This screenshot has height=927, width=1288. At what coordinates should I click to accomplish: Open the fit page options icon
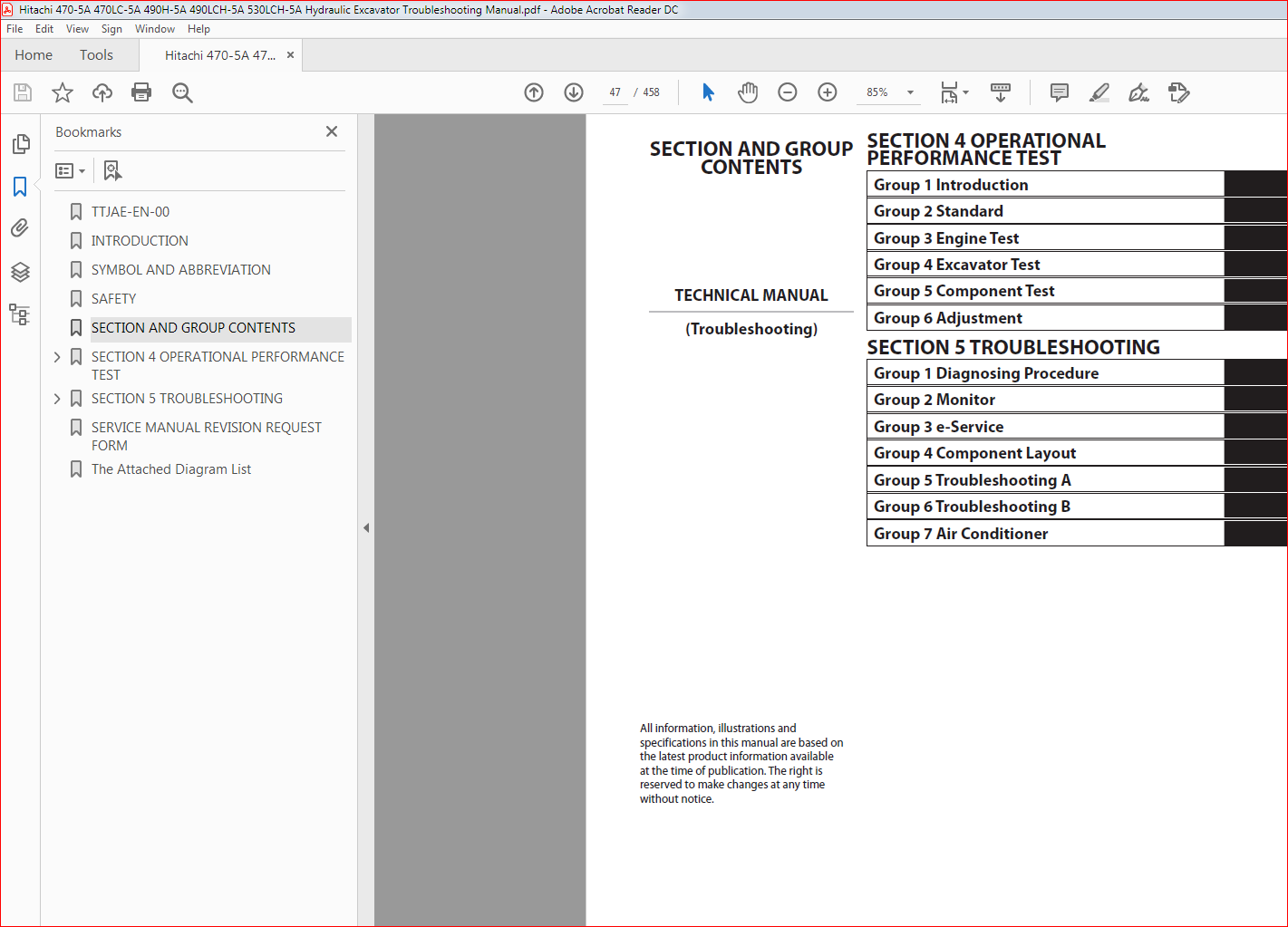[x=954, y=92]
